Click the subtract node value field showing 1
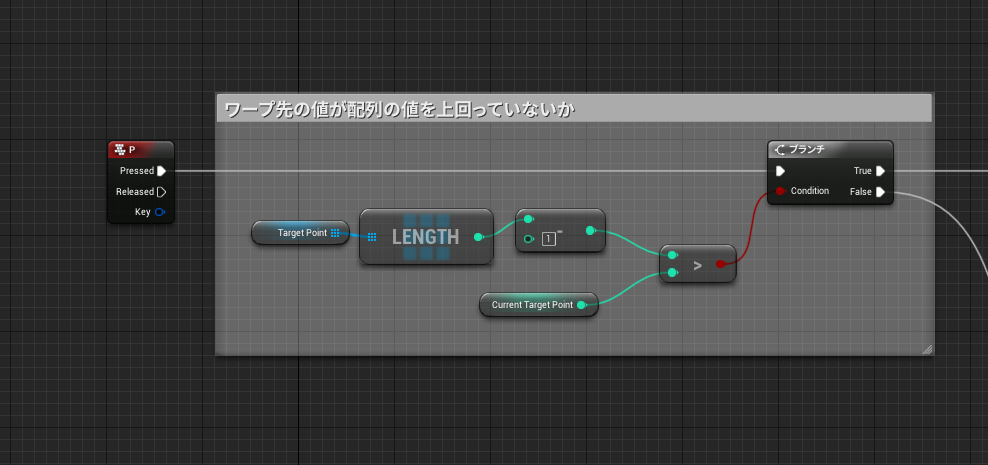This screenshot has width=988, height=465. click(549, 239)
